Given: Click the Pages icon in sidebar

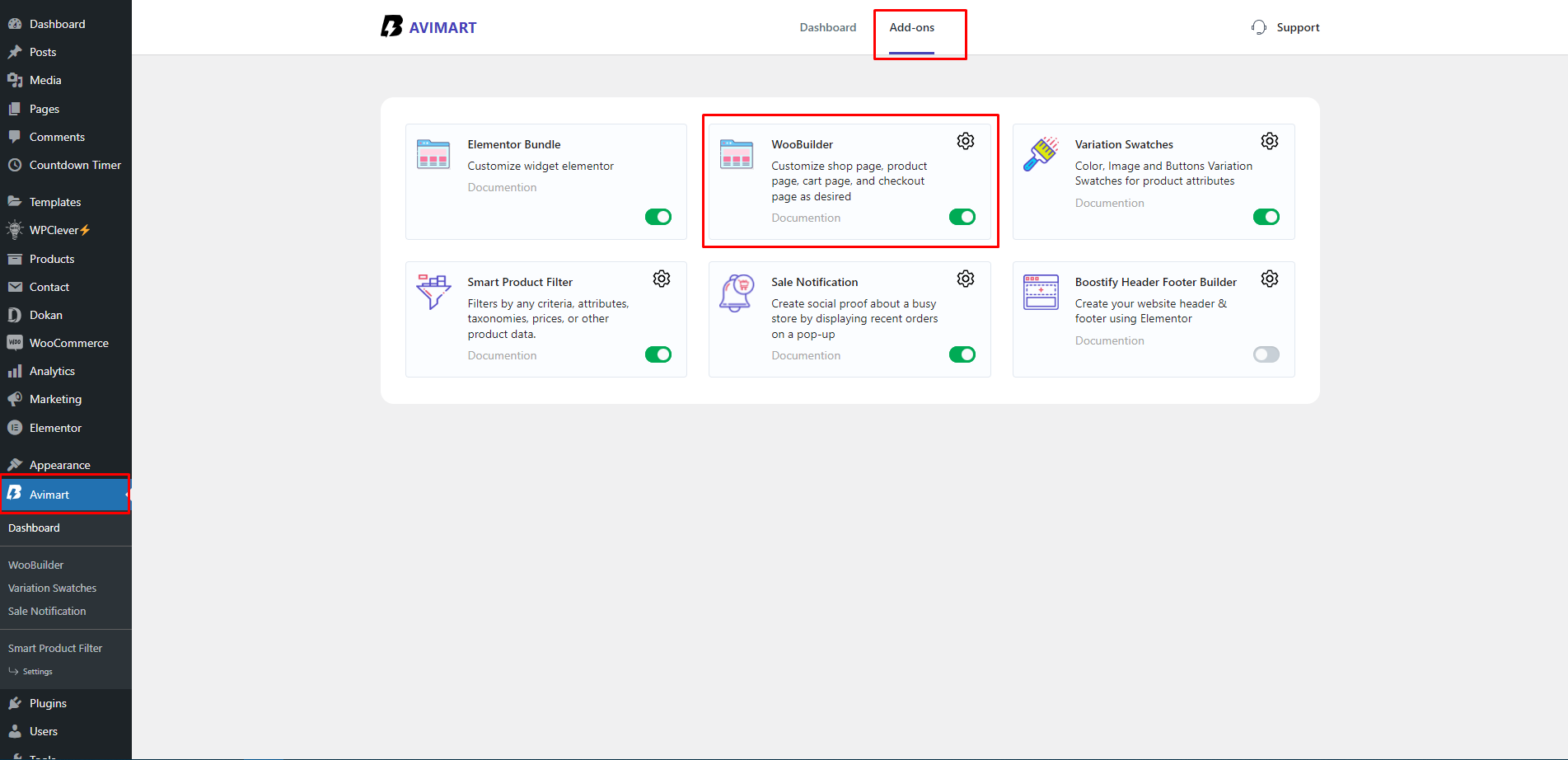Looking at the screenshot, I should pyautogui.click(x=15, y=109).
